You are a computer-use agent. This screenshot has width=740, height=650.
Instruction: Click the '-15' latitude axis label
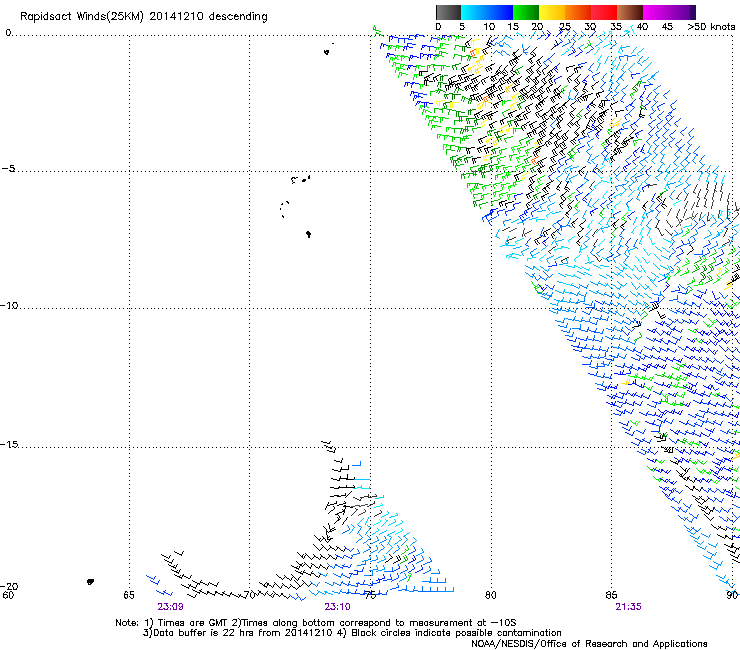coord(9,444)
